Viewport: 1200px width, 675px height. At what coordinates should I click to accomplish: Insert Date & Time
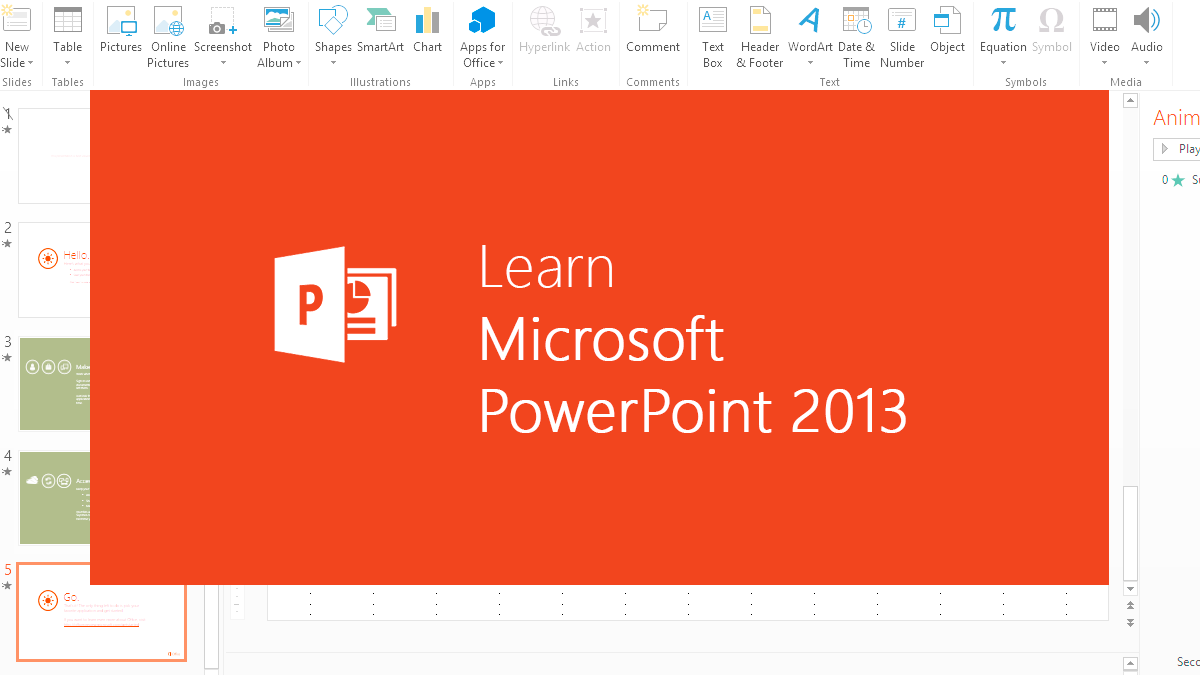[x=856, y=36]
